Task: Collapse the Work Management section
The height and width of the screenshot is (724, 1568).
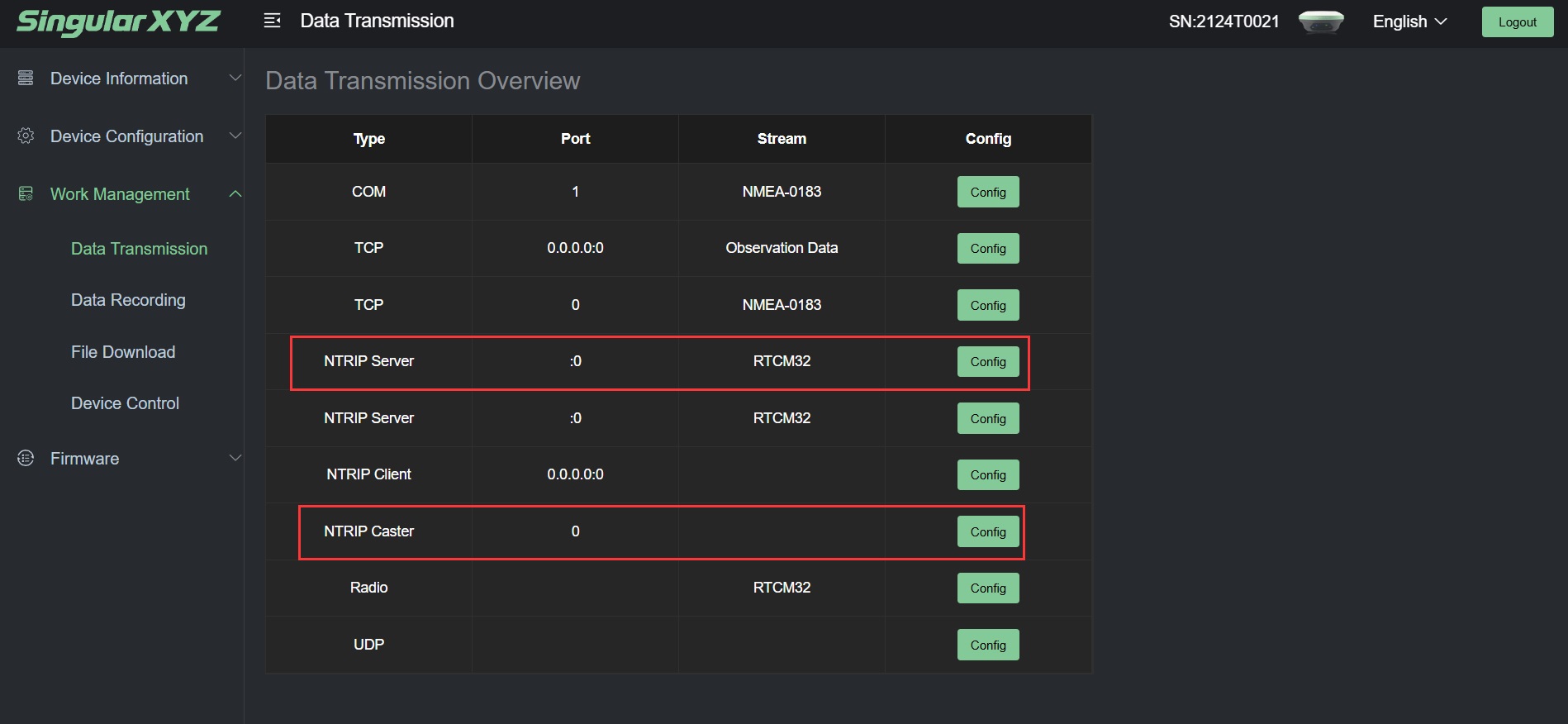Action: 235,193
